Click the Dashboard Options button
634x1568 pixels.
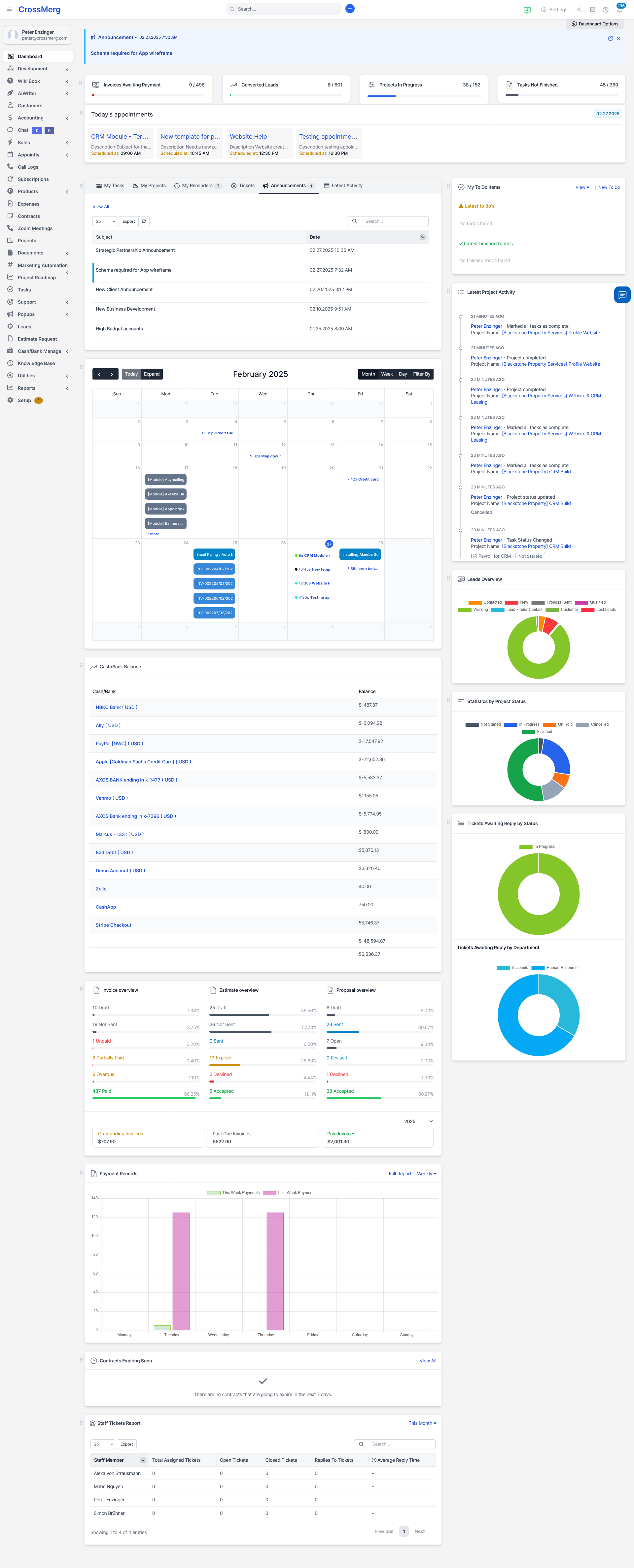(594, 24)
